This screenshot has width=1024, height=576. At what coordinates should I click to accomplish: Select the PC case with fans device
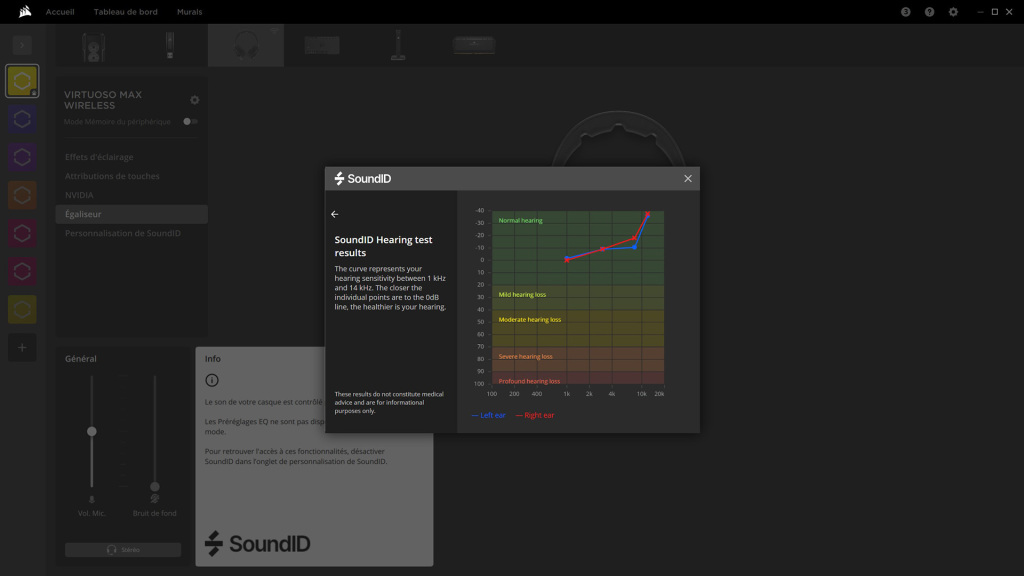tap(93, 46)
